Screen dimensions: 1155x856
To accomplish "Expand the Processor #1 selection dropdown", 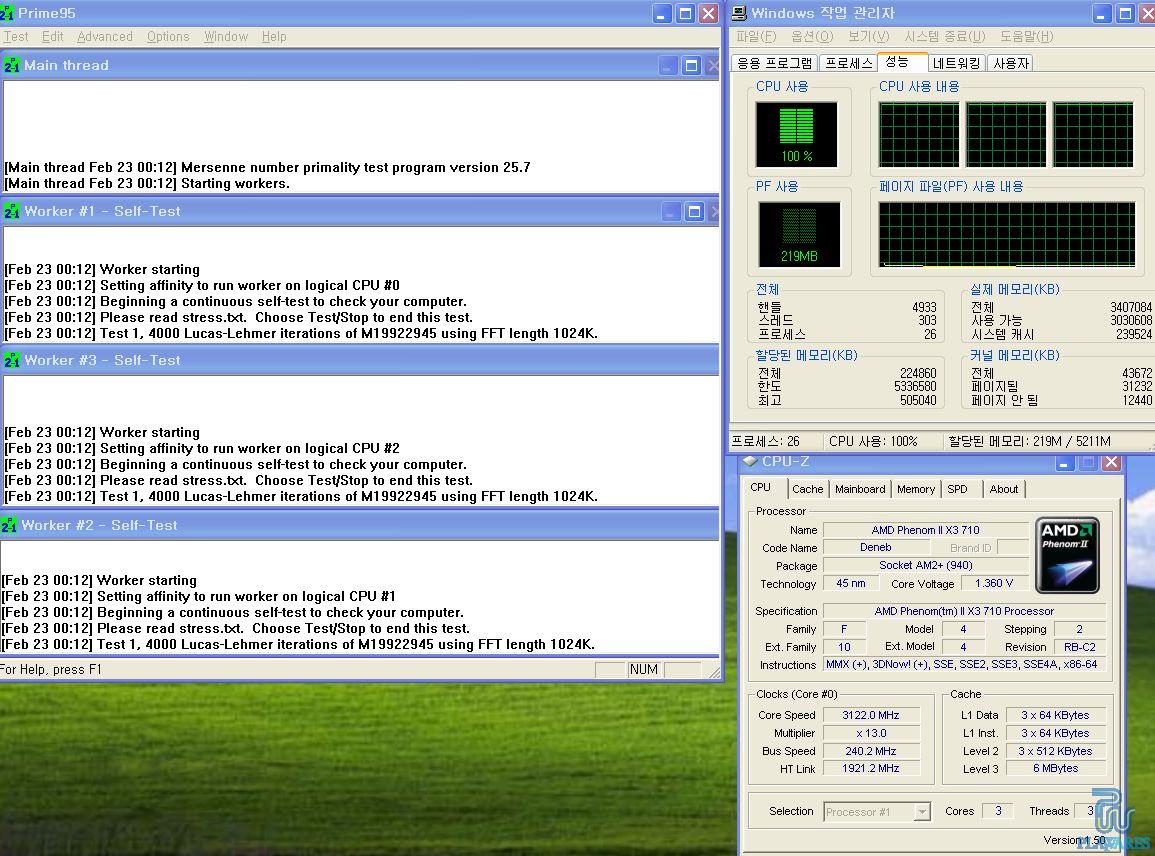I will (x=921, y=812).
